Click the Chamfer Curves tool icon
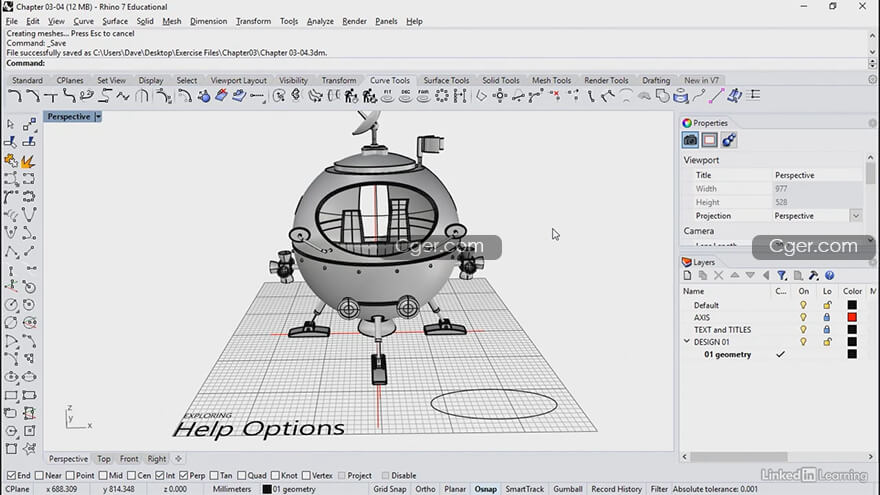 (33, 96)
